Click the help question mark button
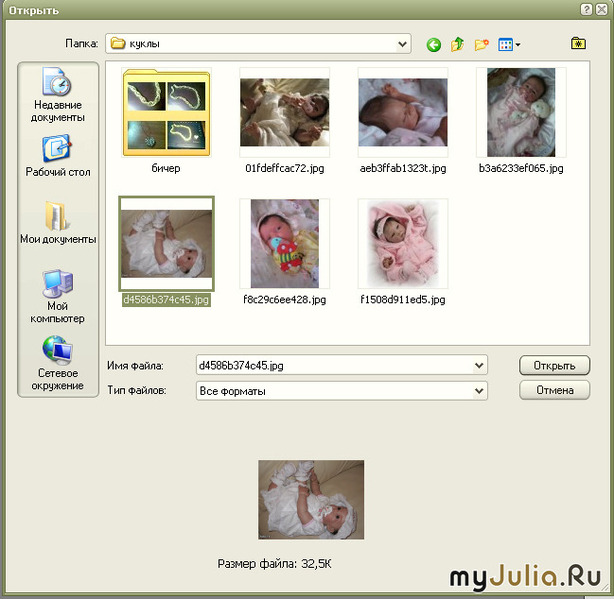The height and width of the screenshot is (599, 614). click(x=586, y=9)
